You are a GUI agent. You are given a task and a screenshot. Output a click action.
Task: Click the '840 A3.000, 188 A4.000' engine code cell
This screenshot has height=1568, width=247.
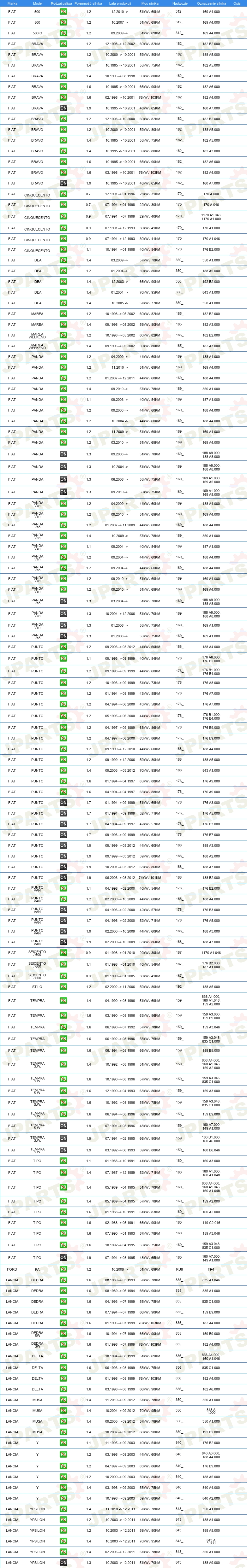[x=211, y=1454]
